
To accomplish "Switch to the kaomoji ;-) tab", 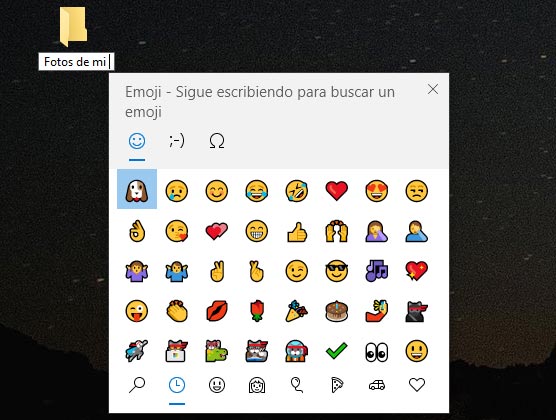I will point(177,141).
